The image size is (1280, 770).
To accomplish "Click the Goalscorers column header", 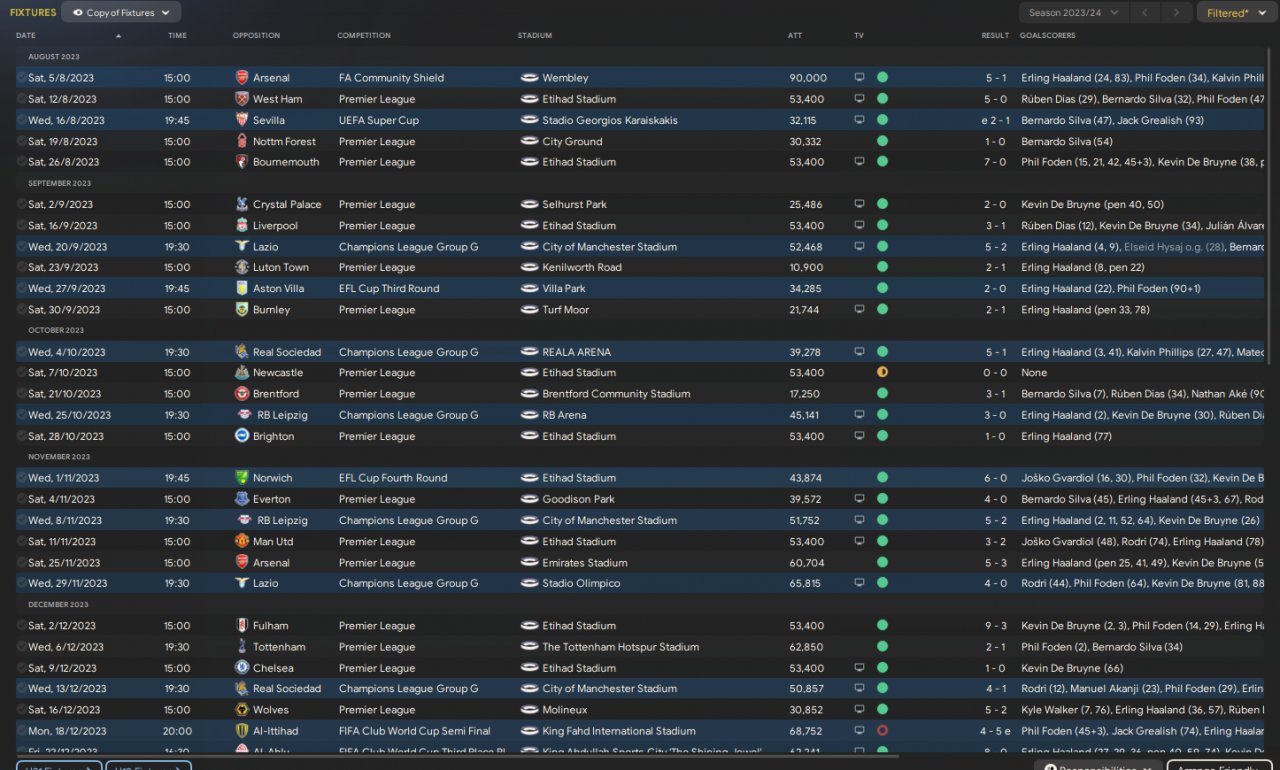I will tap(1048, 36).
